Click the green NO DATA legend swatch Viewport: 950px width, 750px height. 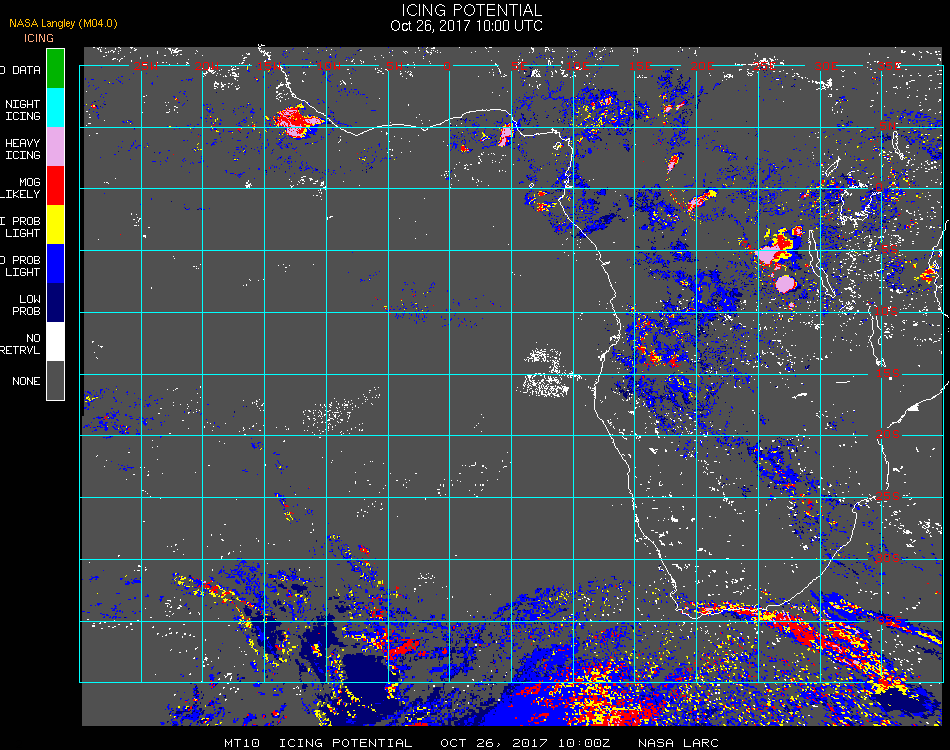[55, 68]
